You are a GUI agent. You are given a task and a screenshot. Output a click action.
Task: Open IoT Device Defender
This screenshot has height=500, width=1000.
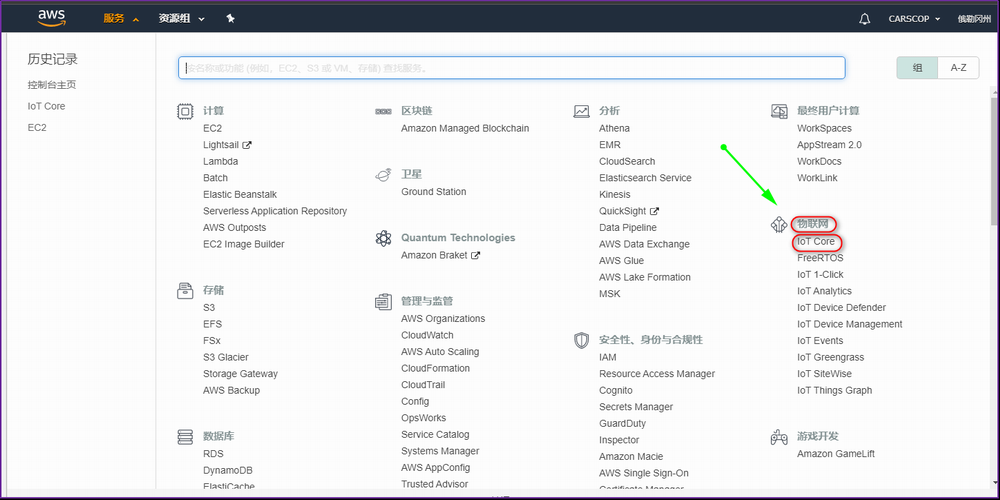point(841,307)
